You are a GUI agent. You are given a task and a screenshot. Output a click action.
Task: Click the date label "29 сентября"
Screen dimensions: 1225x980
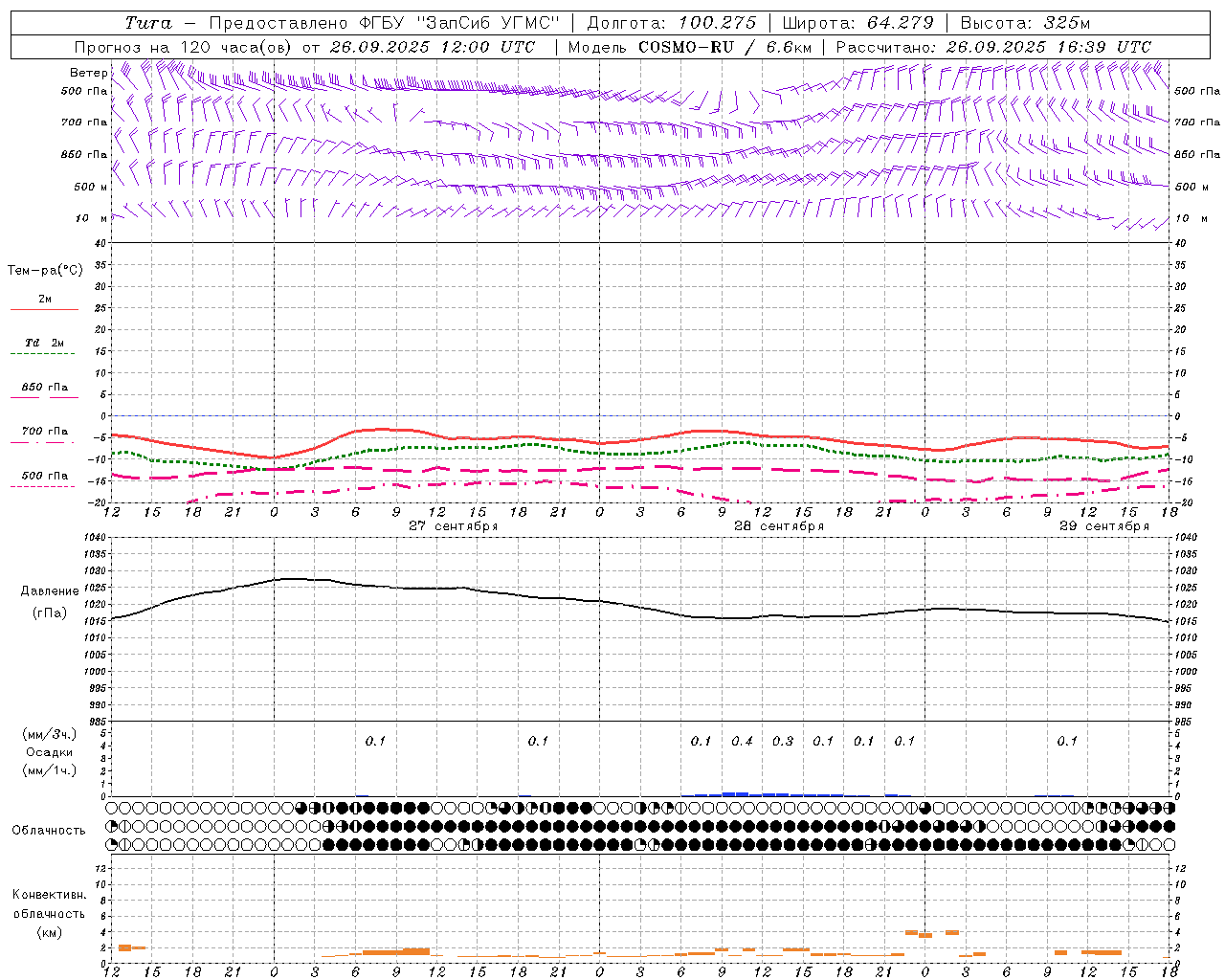point(1104,526)
